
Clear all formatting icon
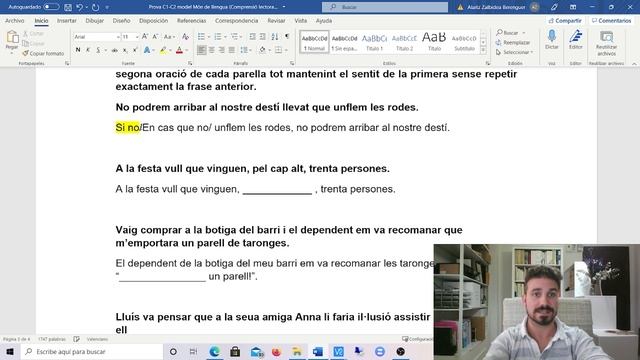[185, 37]
